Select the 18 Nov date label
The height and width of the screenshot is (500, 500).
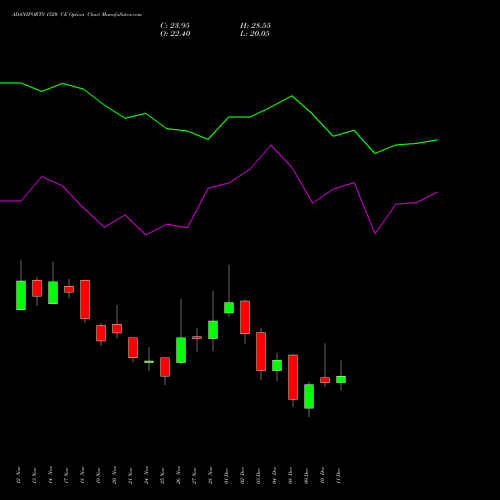pyautogui.click(x=82, y=475)
